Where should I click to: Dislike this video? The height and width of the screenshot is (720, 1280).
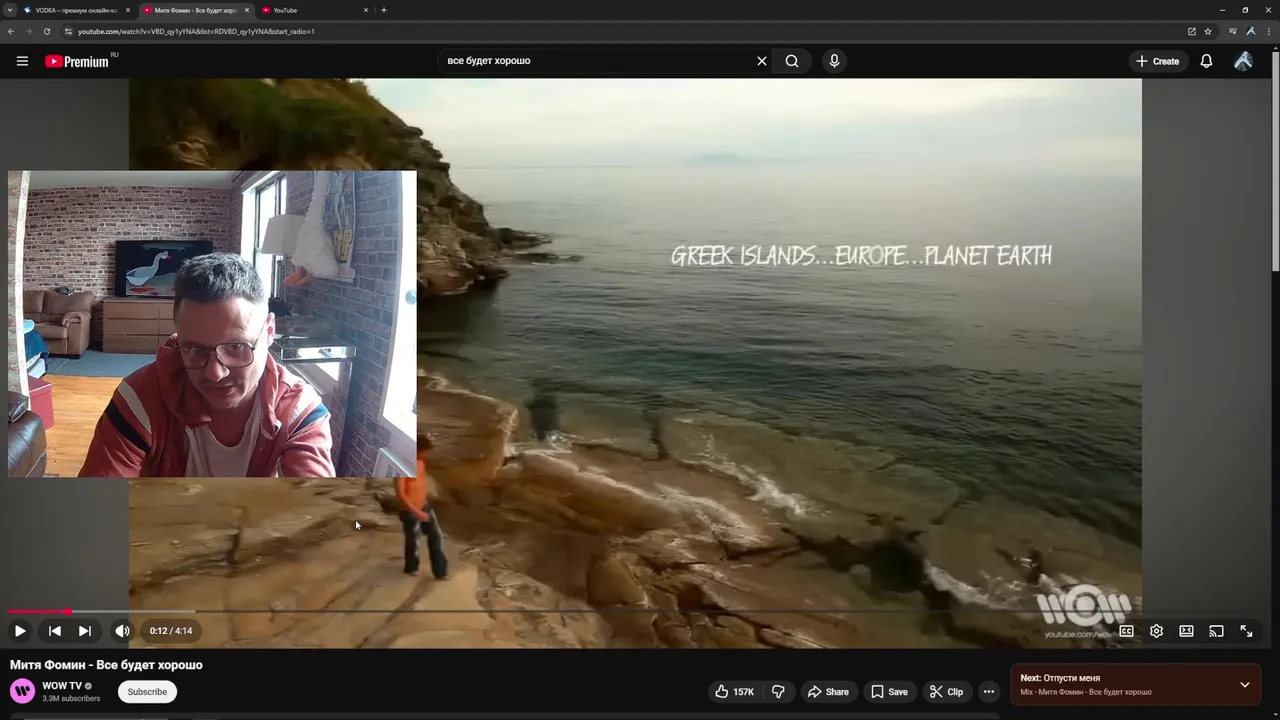coord(778,692)
